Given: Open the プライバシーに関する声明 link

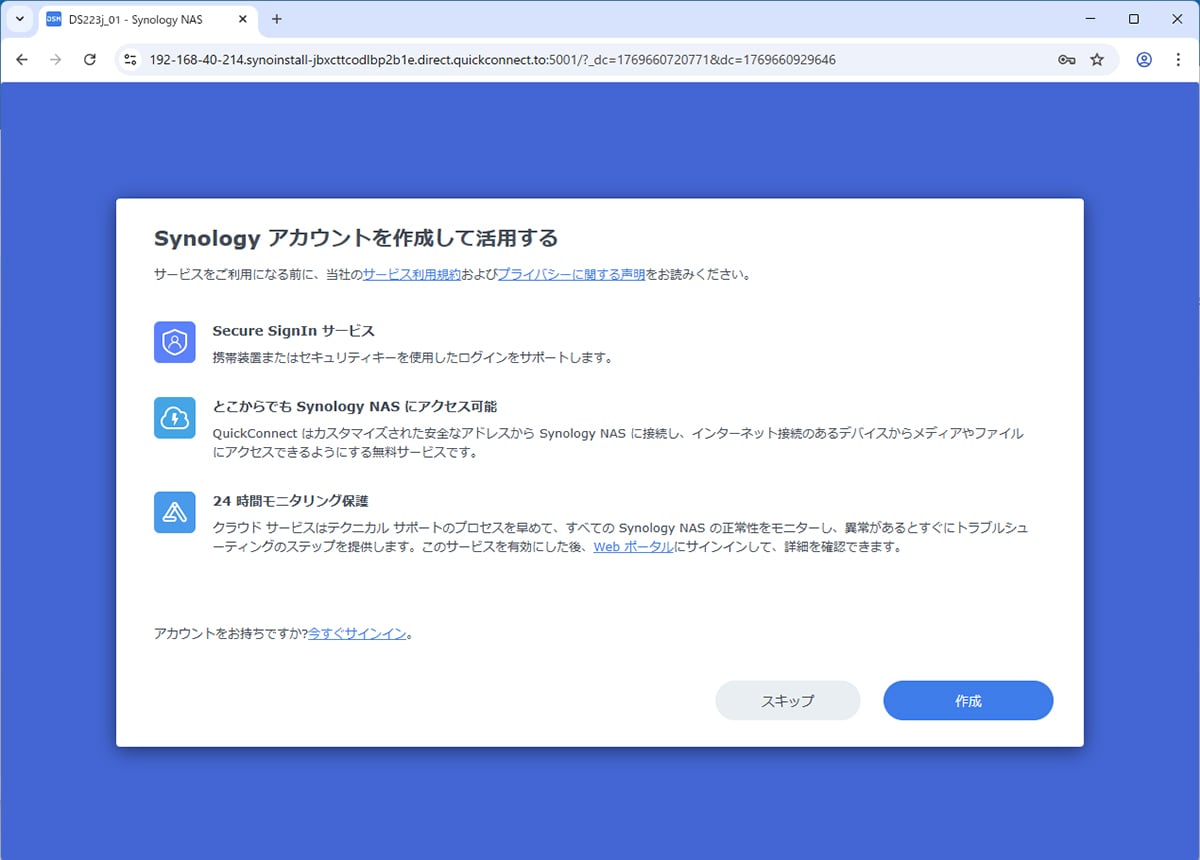Looking at the screenshot, I should tap(571, 274).
